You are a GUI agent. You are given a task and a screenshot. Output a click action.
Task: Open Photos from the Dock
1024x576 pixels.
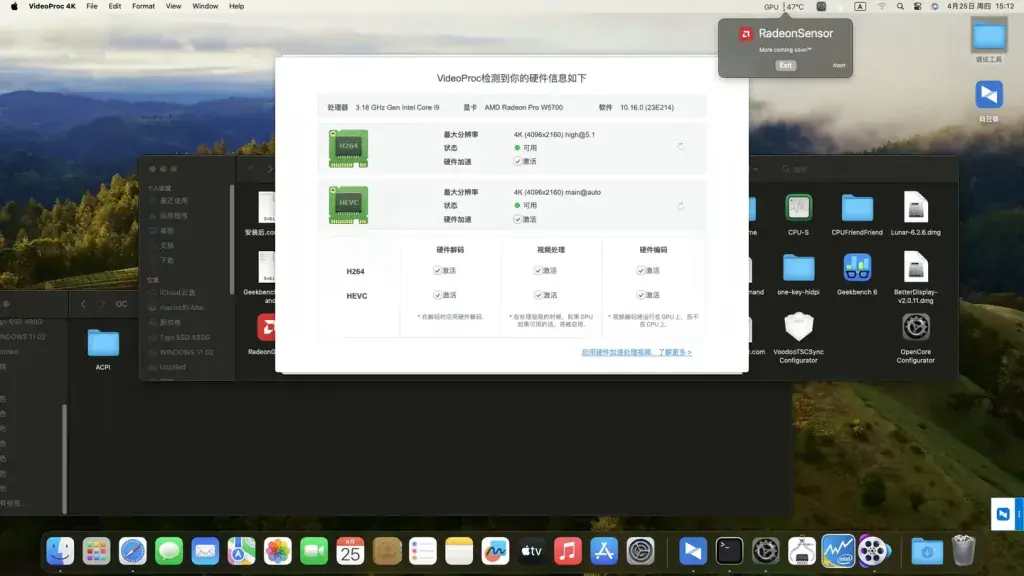(278, 551)
